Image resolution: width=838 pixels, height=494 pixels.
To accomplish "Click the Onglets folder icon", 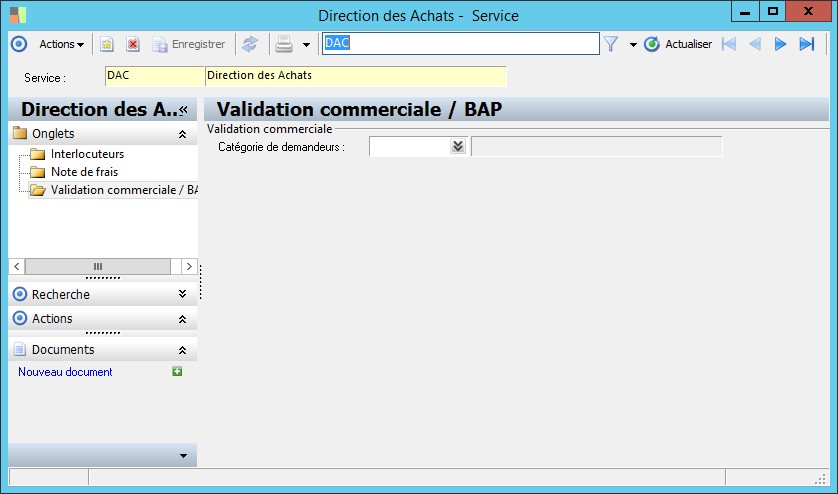I will [x=20, y=133].
